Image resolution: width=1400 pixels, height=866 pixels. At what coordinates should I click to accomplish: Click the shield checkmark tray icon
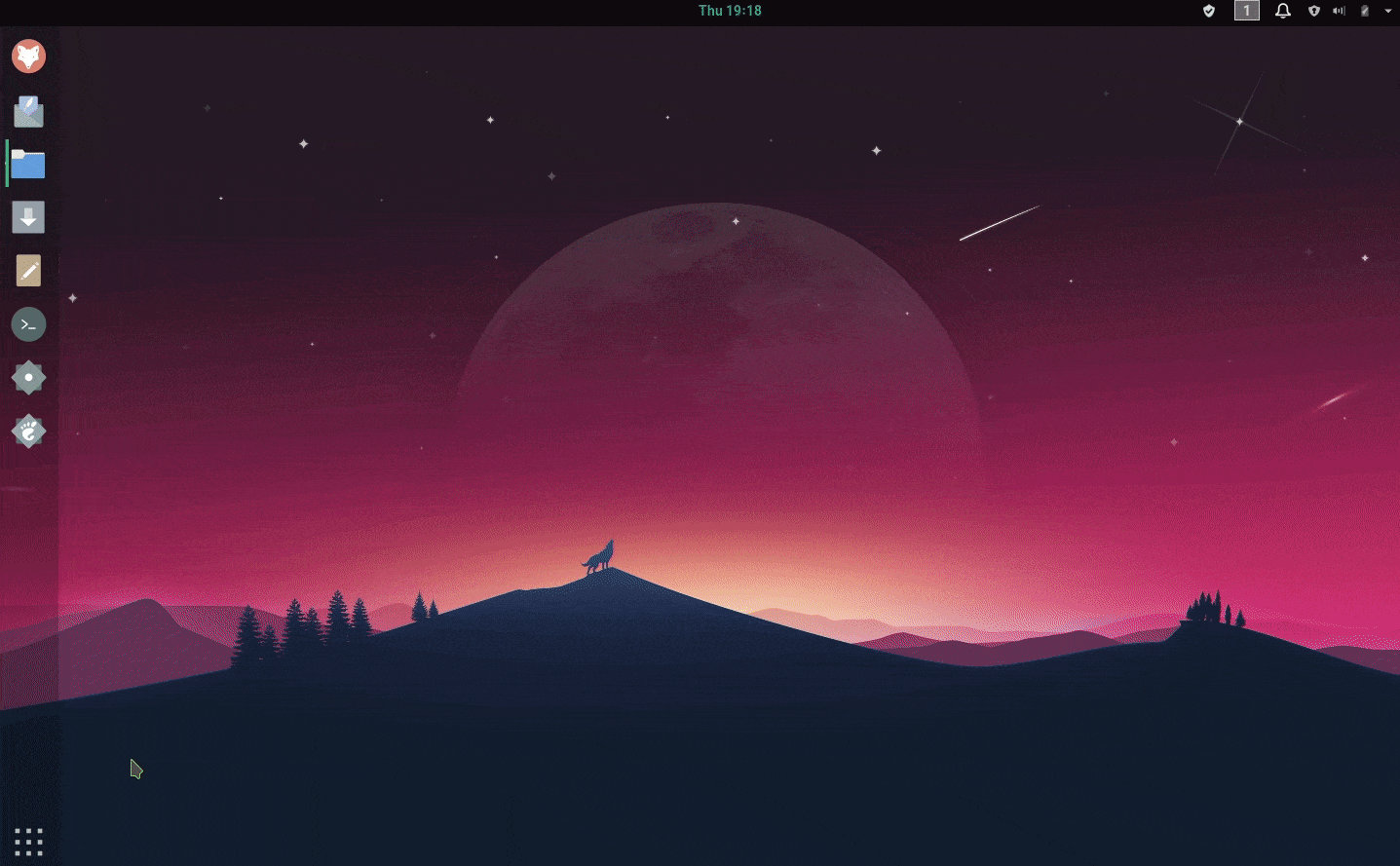point(1209,11)
